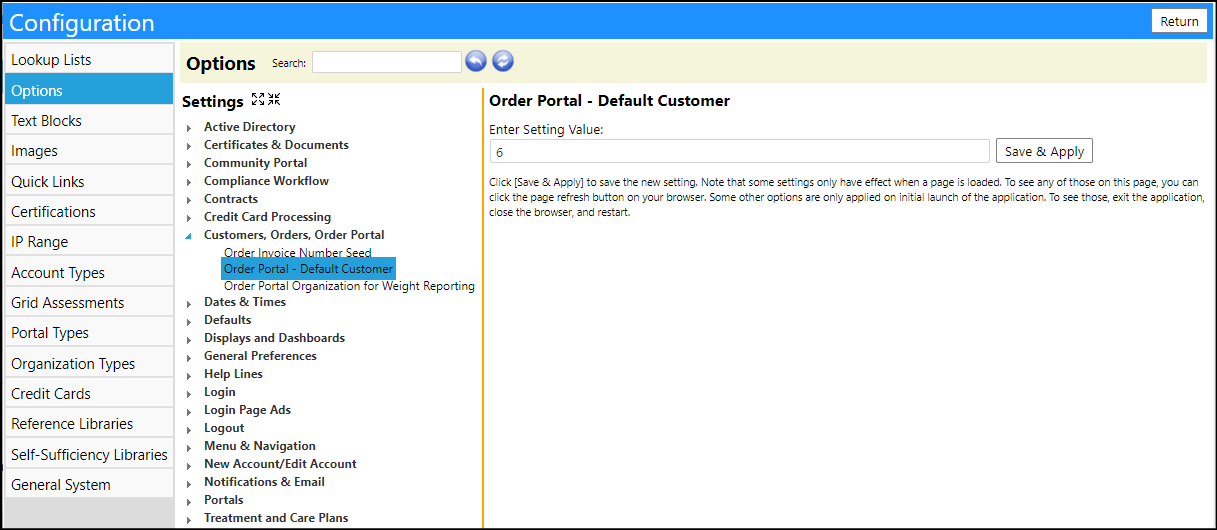Expand Community Portal arrow
The width and height of the screenshot is (1217, 530).
click(189, 164)
